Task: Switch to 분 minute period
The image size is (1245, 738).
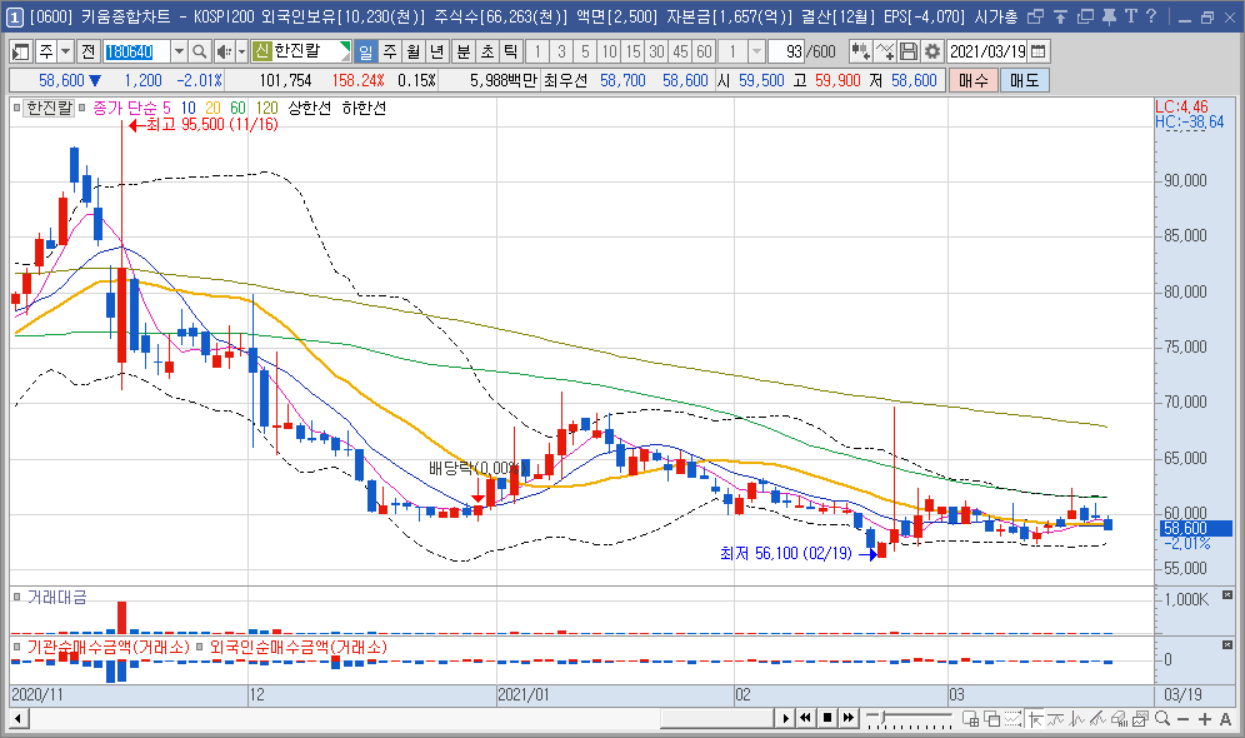Action: point(463,51)
